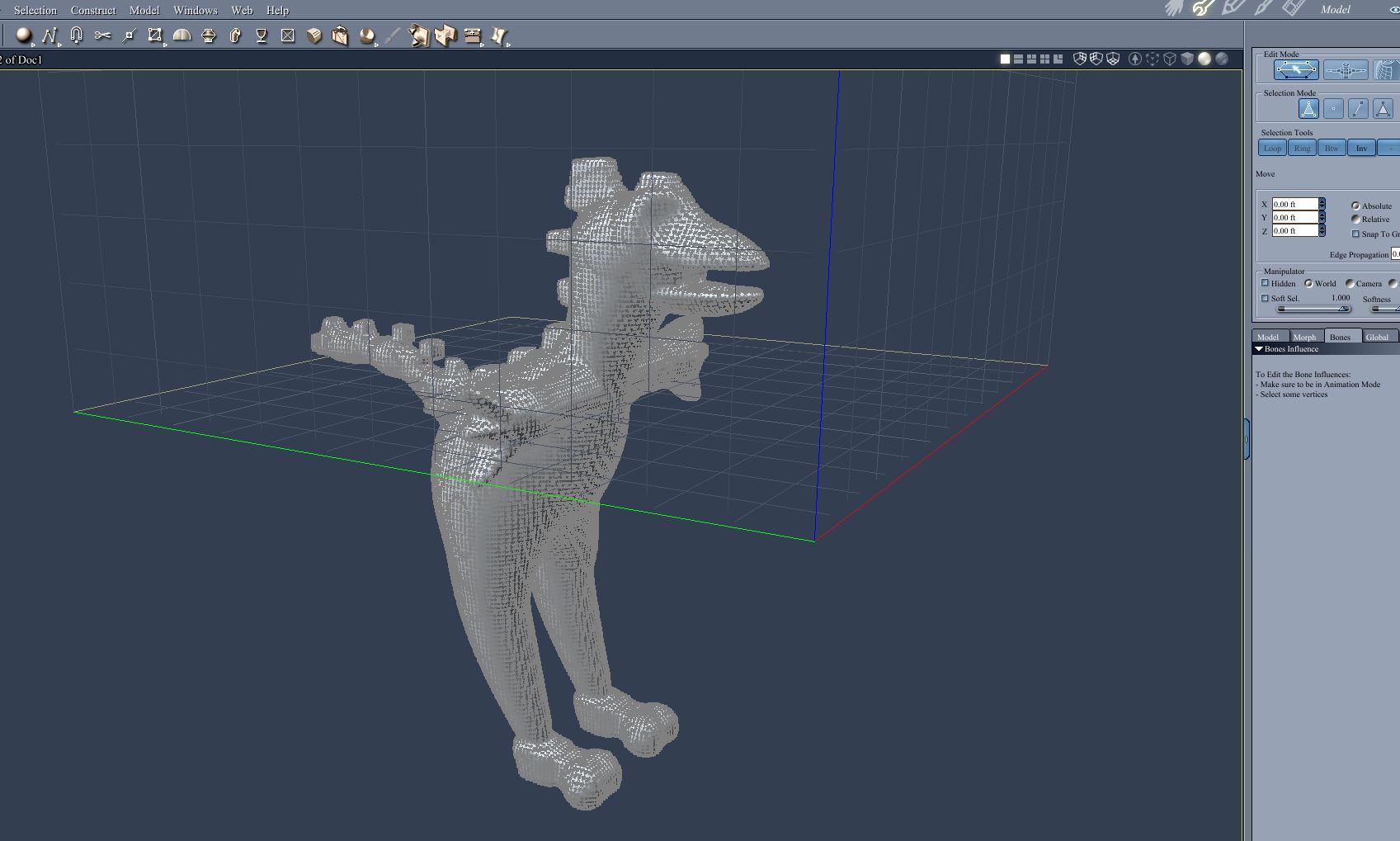Switch to two stacked viewports layout

point(1018,59)
